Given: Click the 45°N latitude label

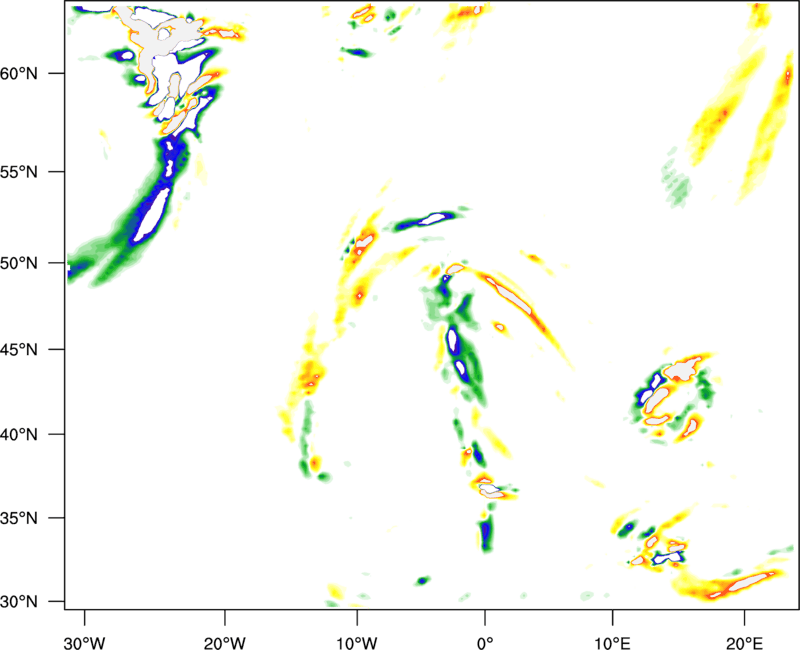Looking at the screenshot, I should (19, 349).
